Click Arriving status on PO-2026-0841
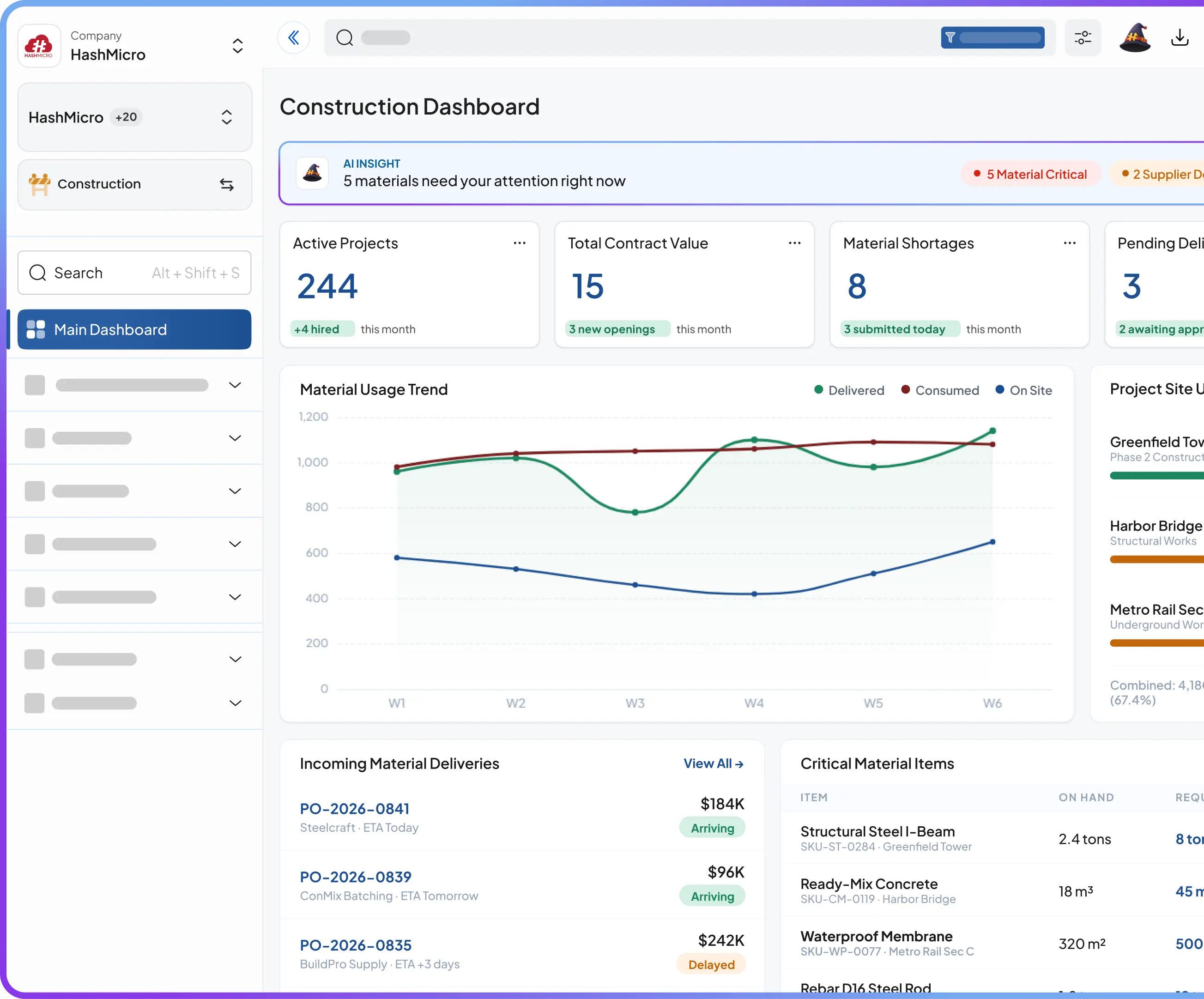This screenshot has width=1204, height=999. pyautogui.click(x=712, y=828)
